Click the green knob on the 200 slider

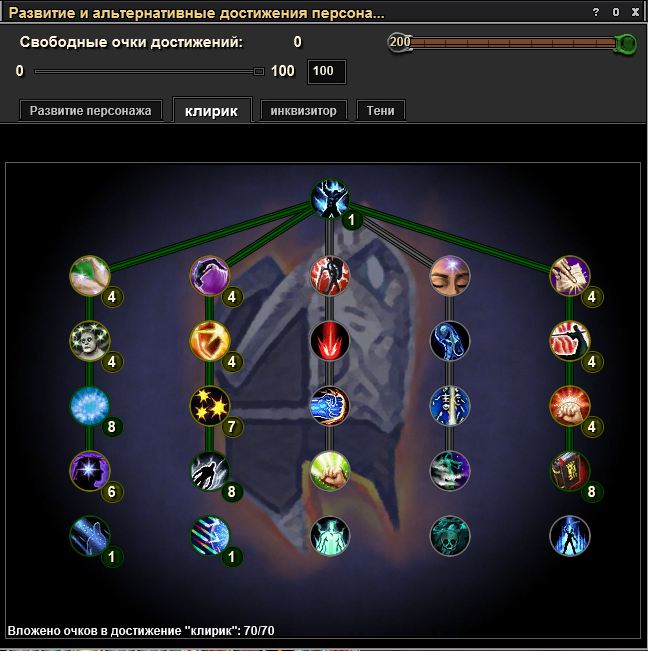tap(626, 43)
